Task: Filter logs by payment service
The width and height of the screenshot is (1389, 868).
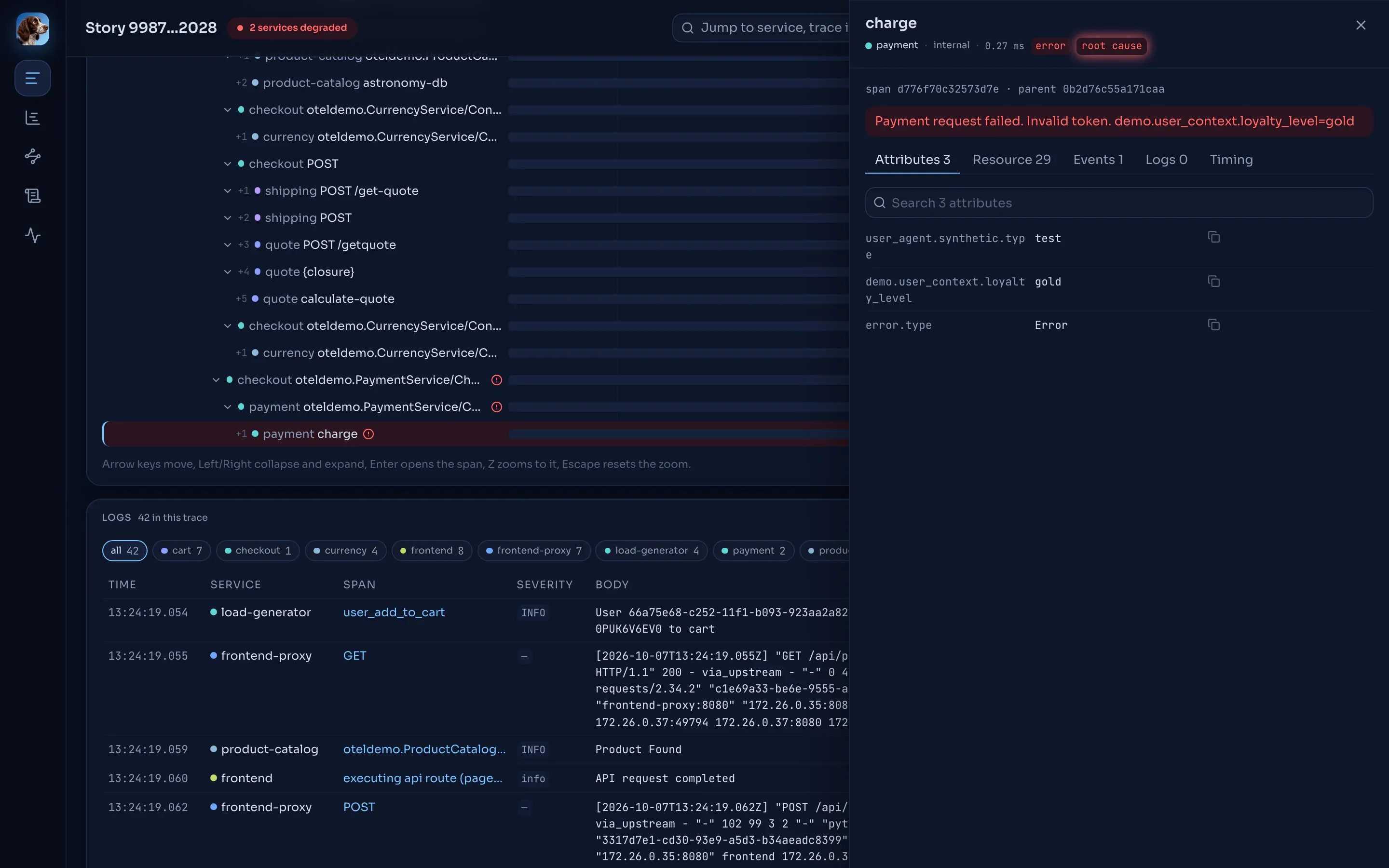Action: point(753,551)
